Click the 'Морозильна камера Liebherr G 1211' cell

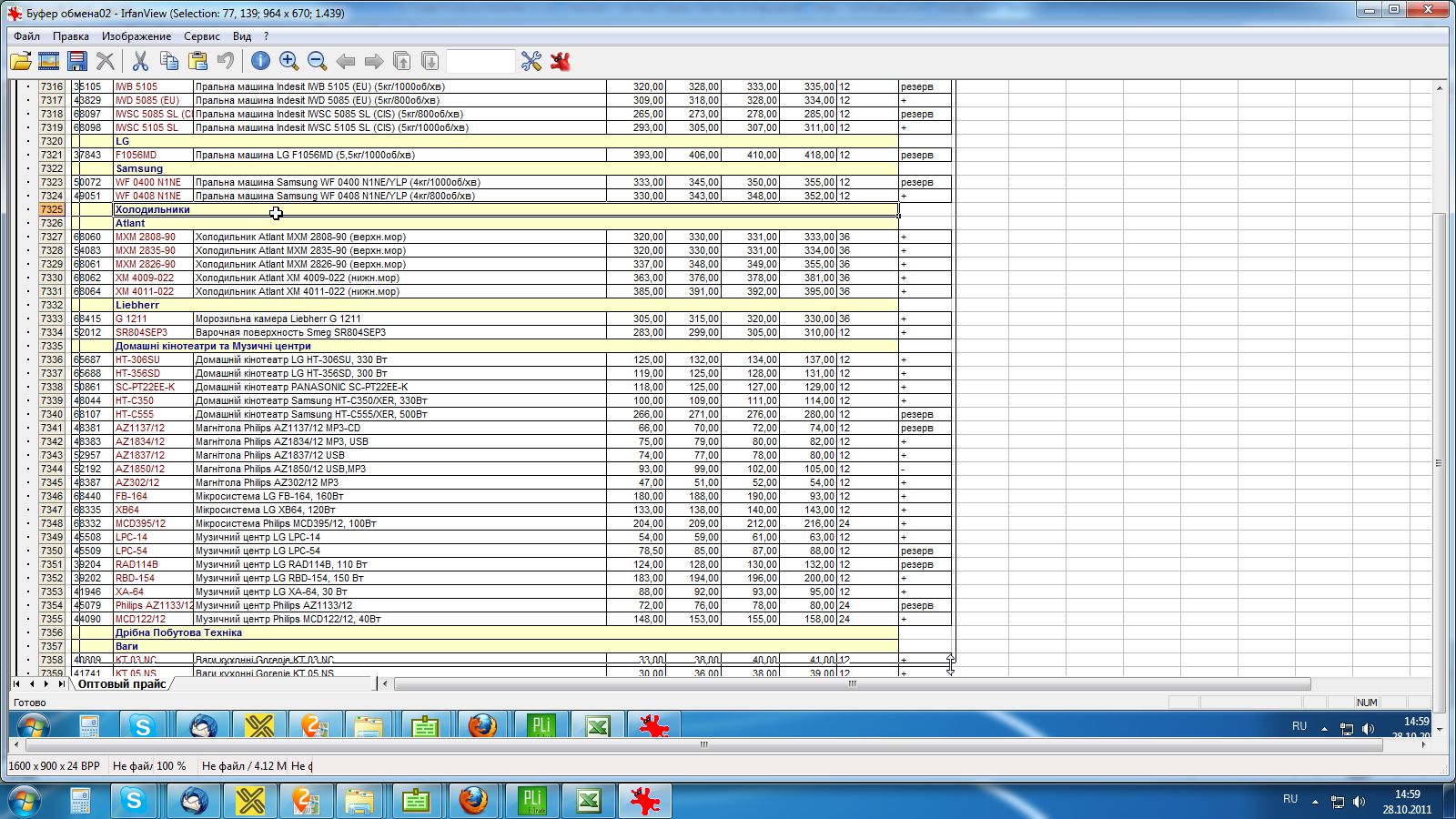pyautogui.click(x=400, y=318)
